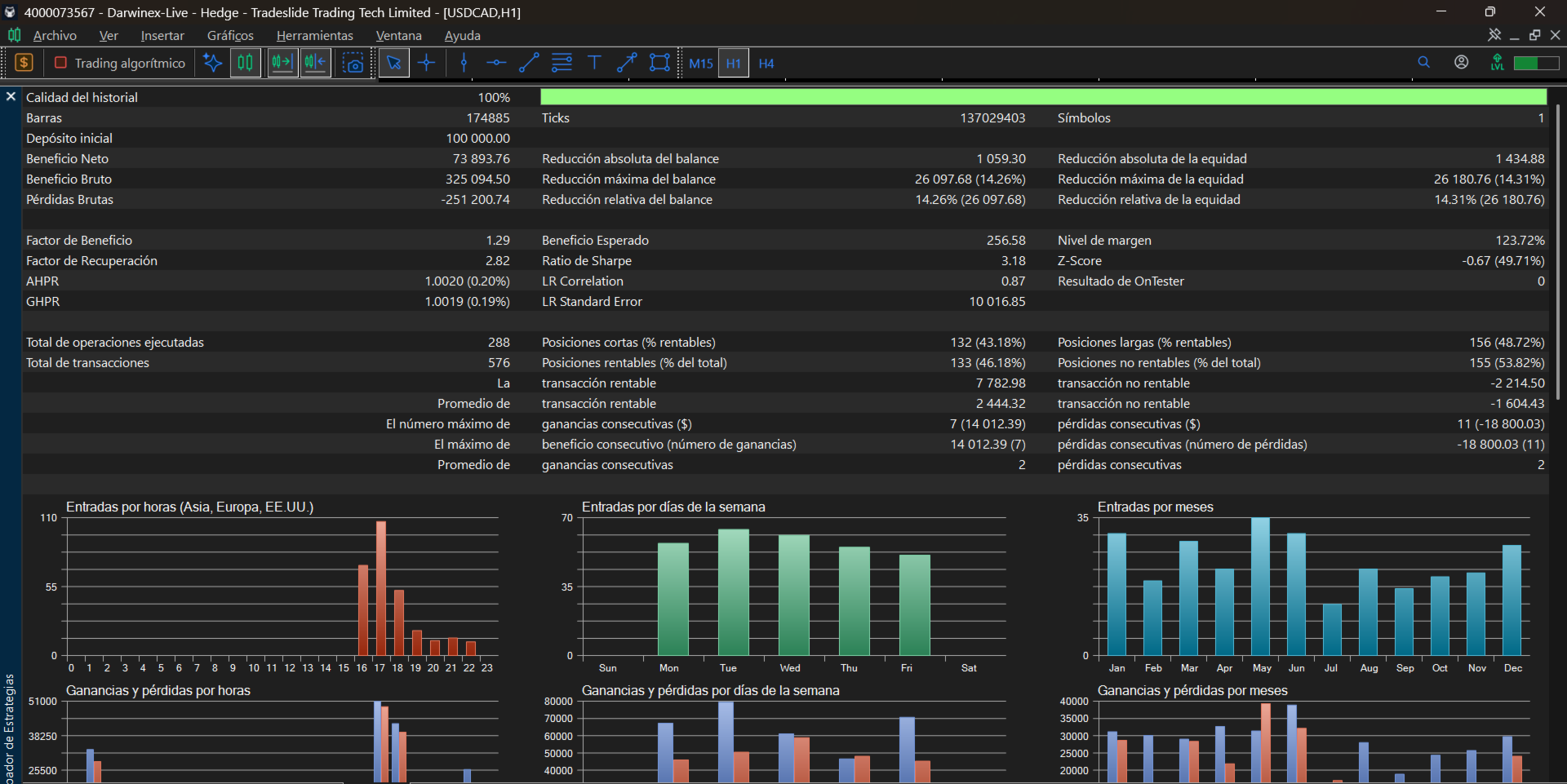
Task: Open the sparkle AI assistant icon
Action: tap(212, 63)
